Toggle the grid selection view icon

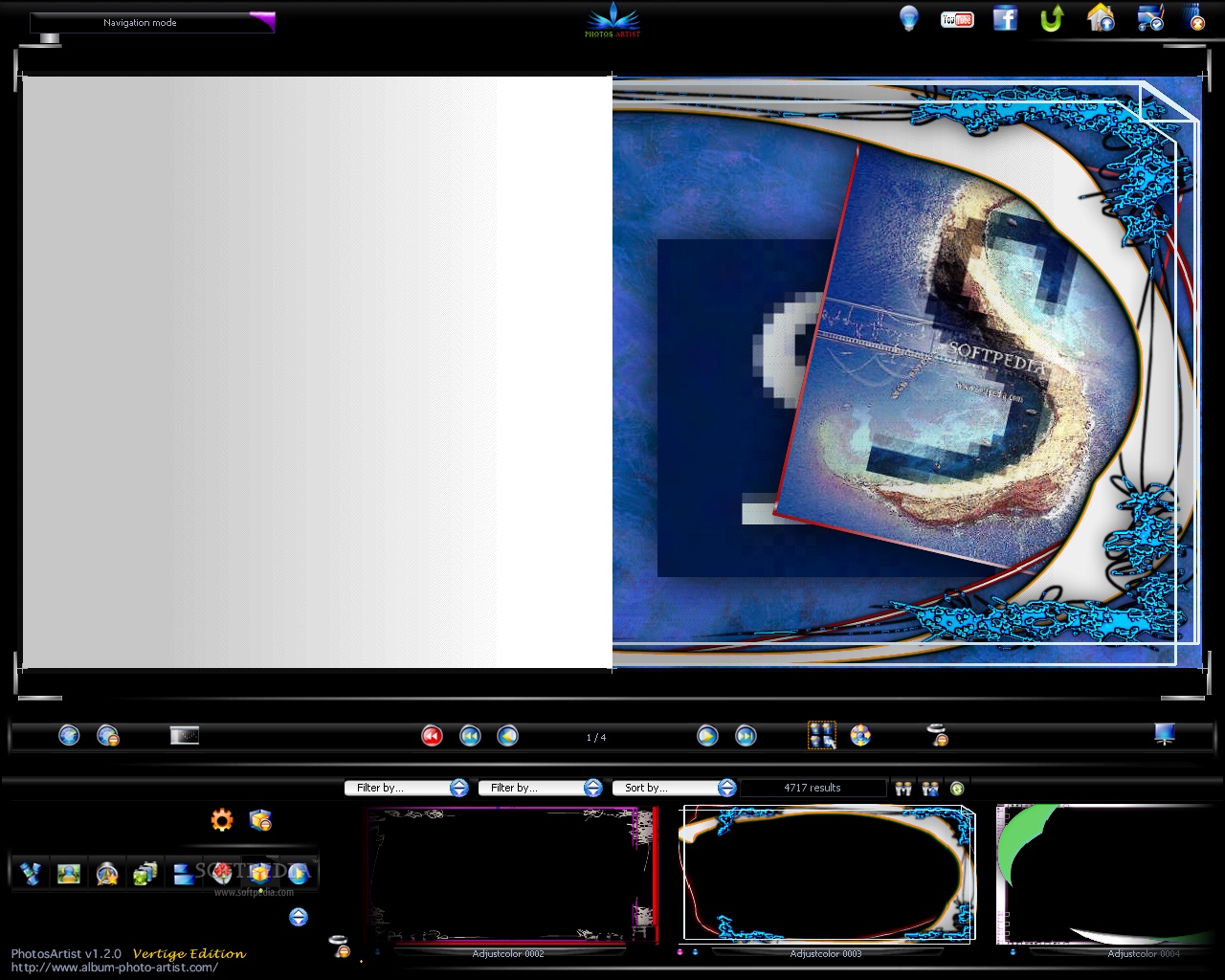[822, 735]
